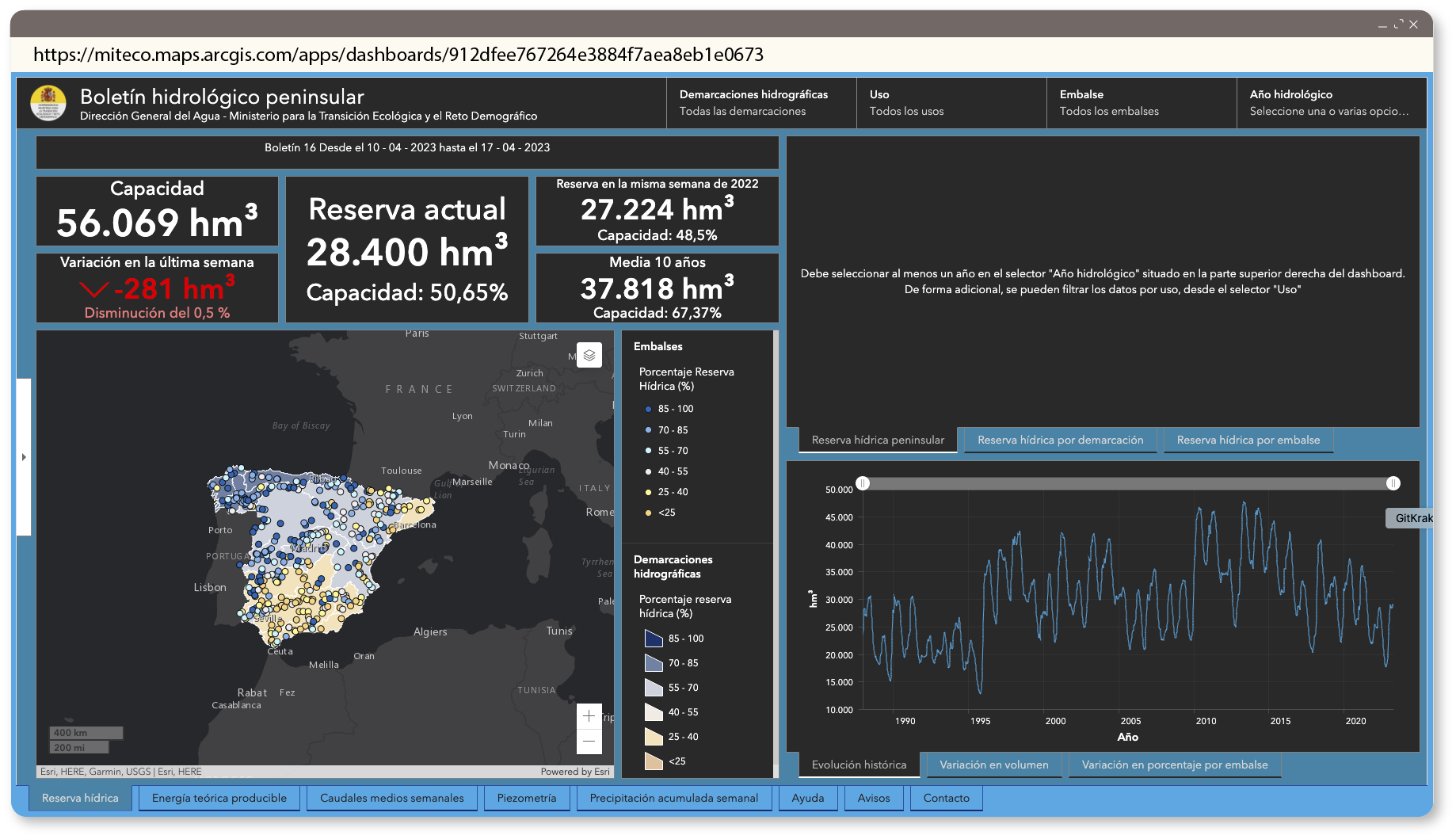Switch to Reserva hídrica por embalse tab
1456x839 pixels.
pyautogui.click(x=1248, y=440)
